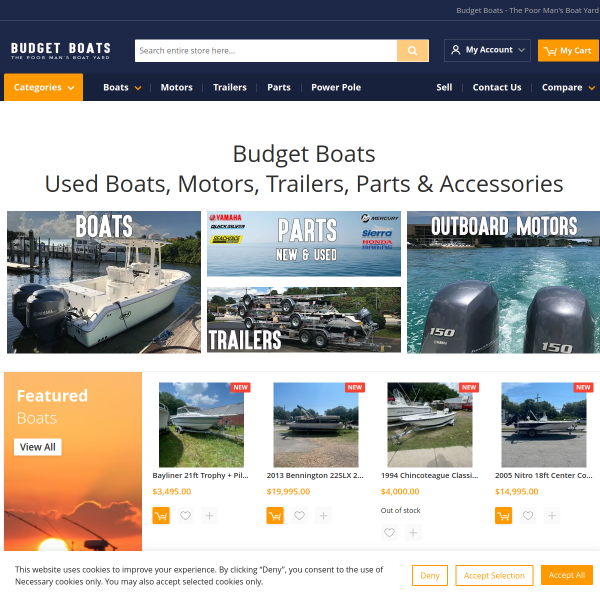
Task: Open the Categories dropdown
Action: 44,87
